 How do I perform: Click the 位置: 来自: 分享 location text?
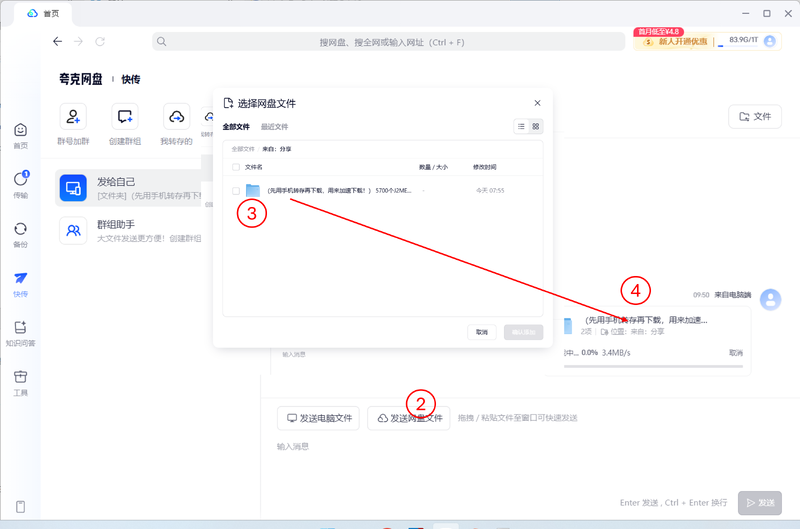coord(633,332)
